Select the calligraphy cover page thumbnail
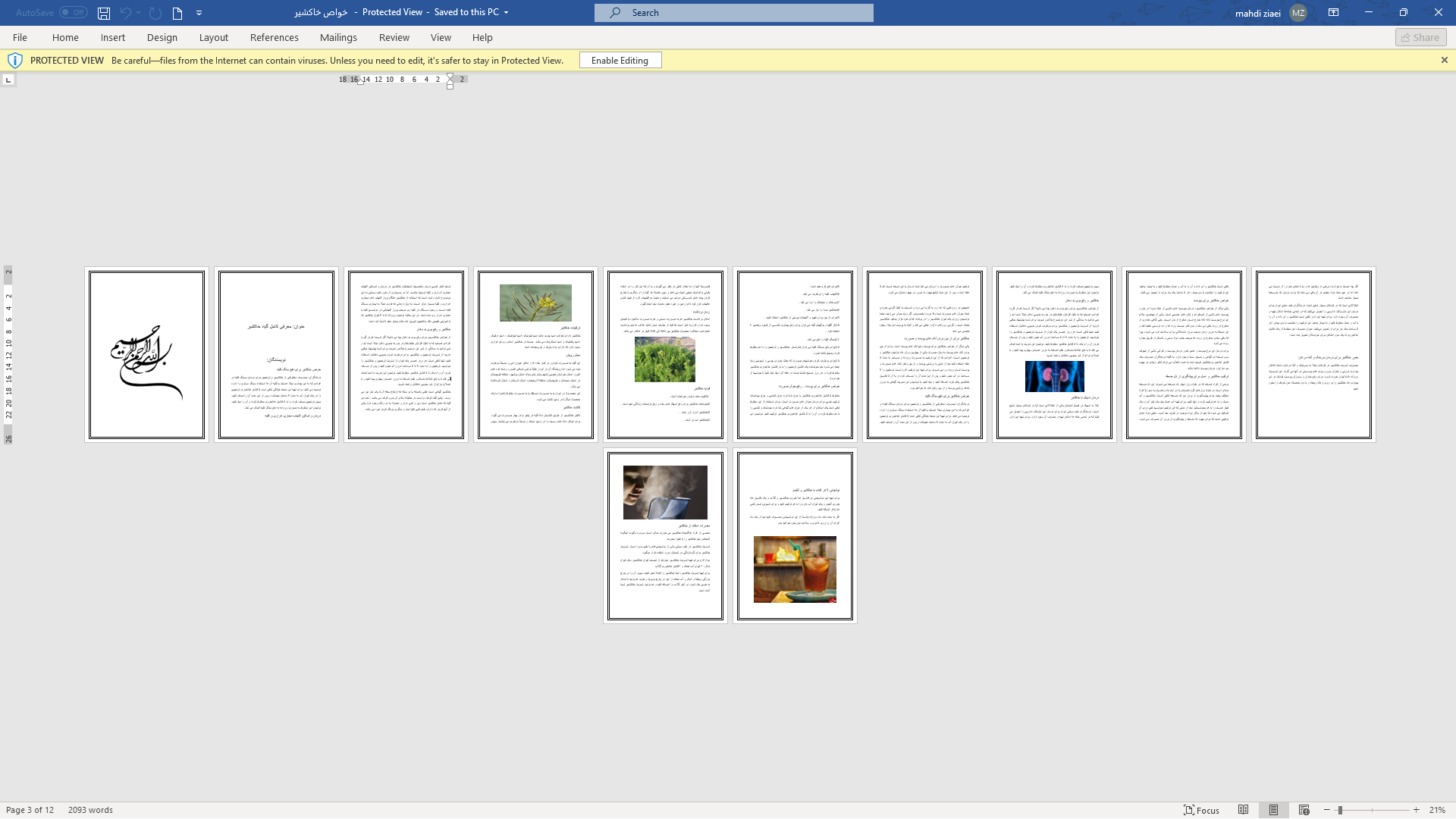This screenshot has height=819, width=1456. 146,355
